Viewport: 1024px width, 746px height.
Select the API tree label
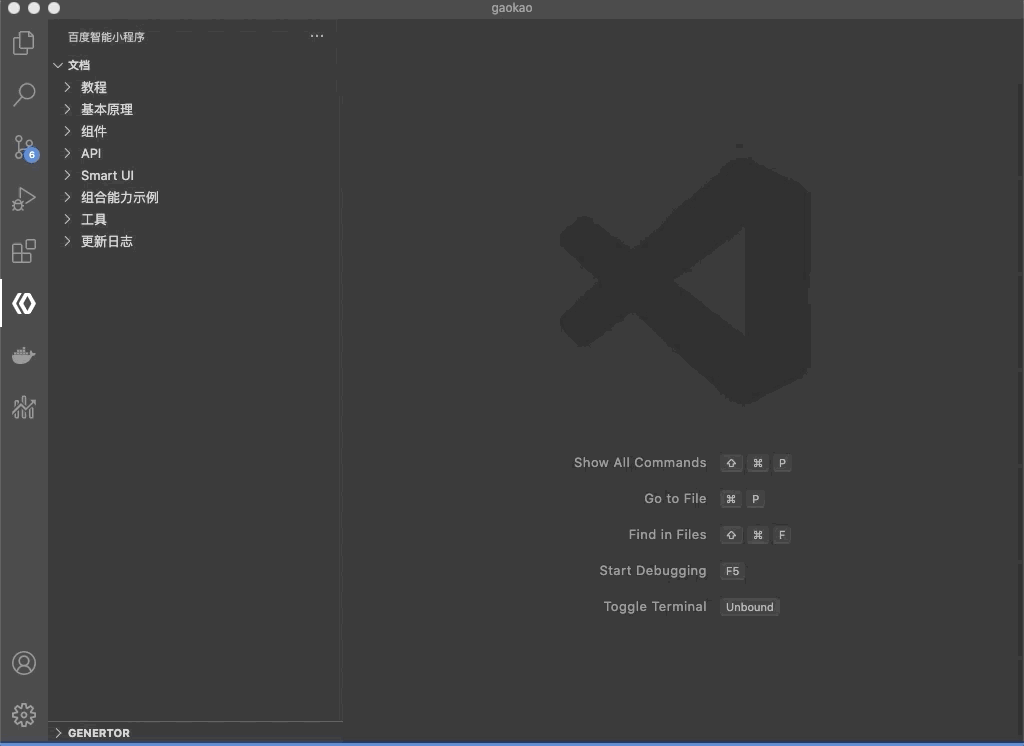(91, 154)
